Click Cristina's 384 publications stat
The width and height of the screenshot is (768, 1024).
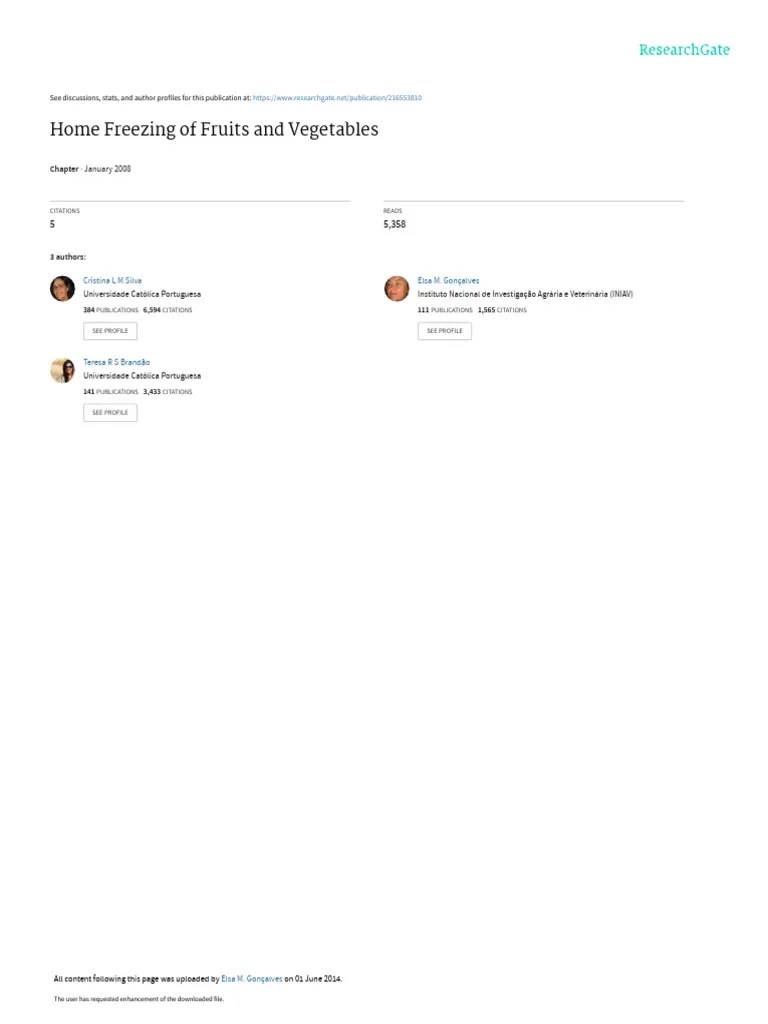click(110, 310)
